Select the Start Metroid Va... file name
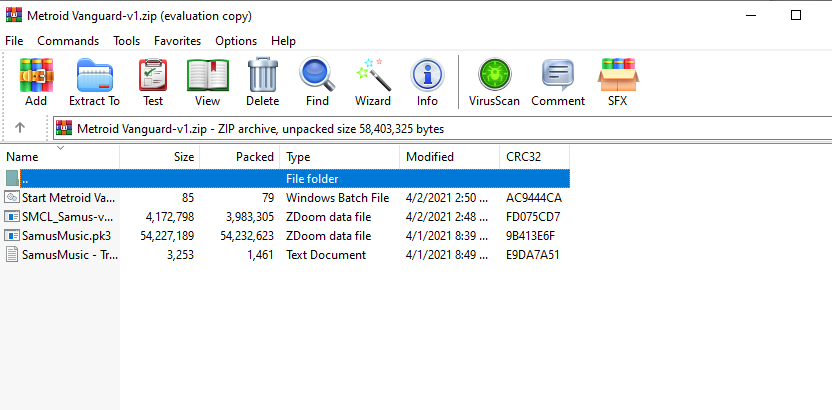832x410 pixels. (68, 198)
